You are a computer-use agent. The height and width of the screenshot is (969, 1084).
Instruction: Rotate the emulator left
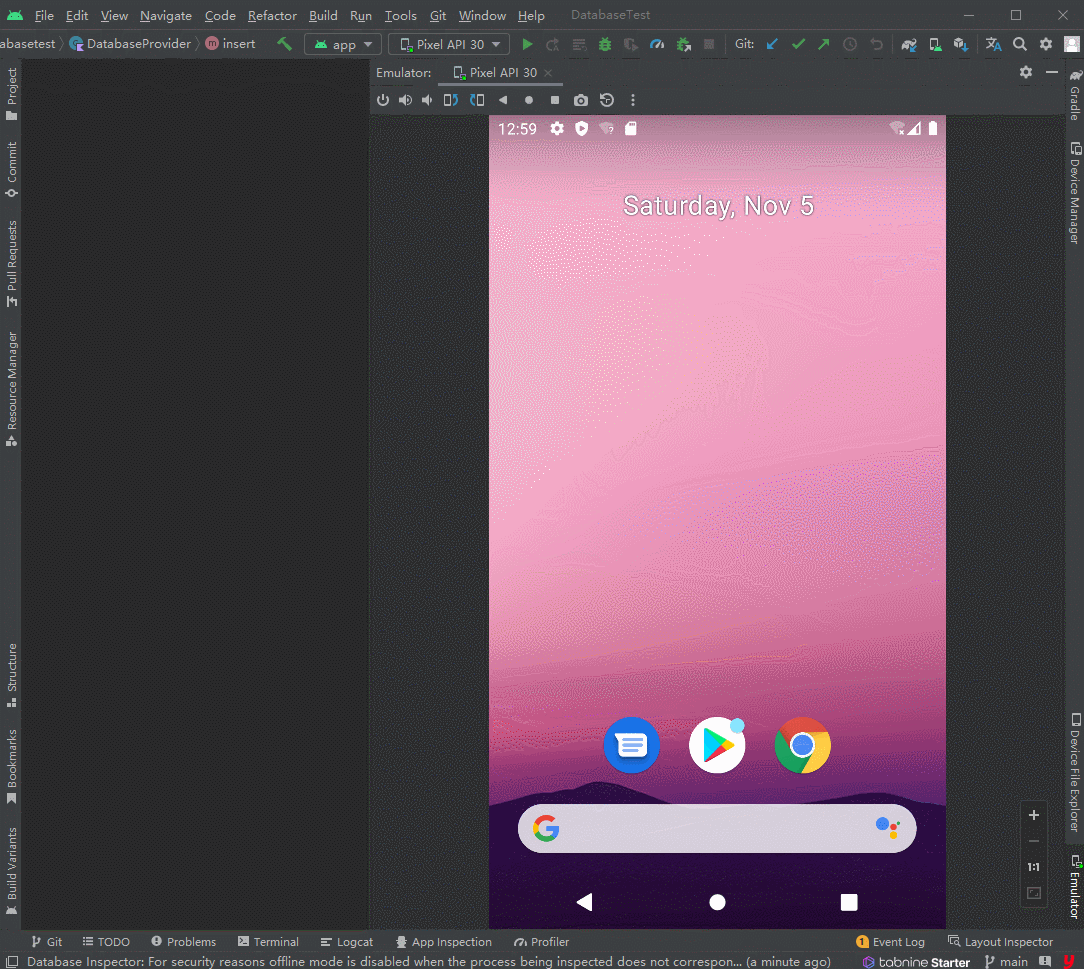click(451, 100)
